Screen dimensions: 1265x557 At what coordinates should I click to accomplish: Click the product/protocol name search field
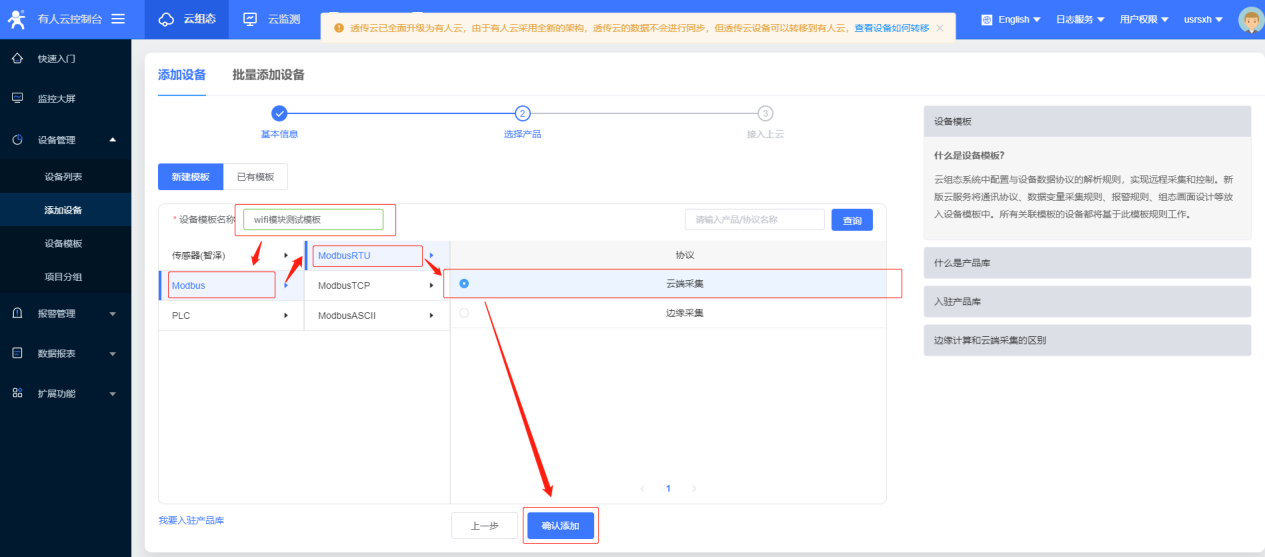[x=755, y=219]
